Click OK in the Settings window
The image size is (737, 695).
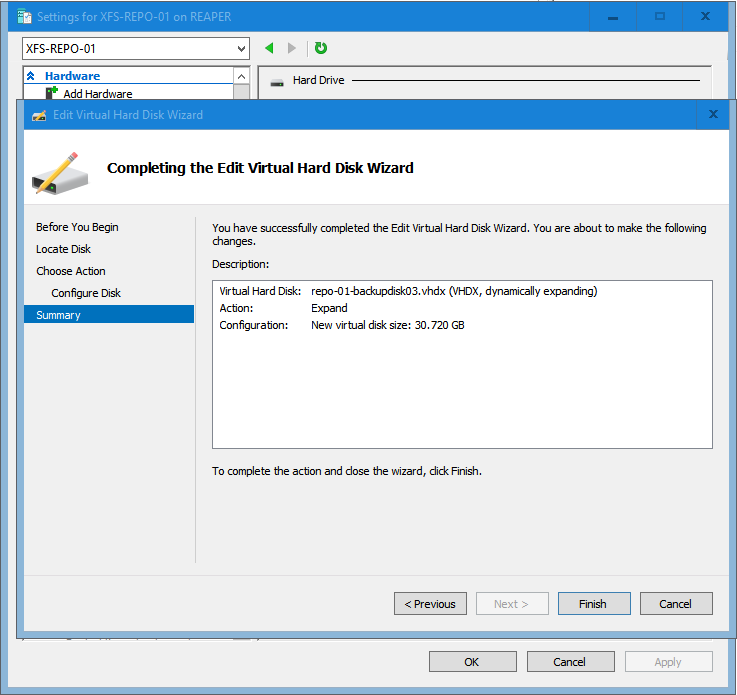point(472,662)
